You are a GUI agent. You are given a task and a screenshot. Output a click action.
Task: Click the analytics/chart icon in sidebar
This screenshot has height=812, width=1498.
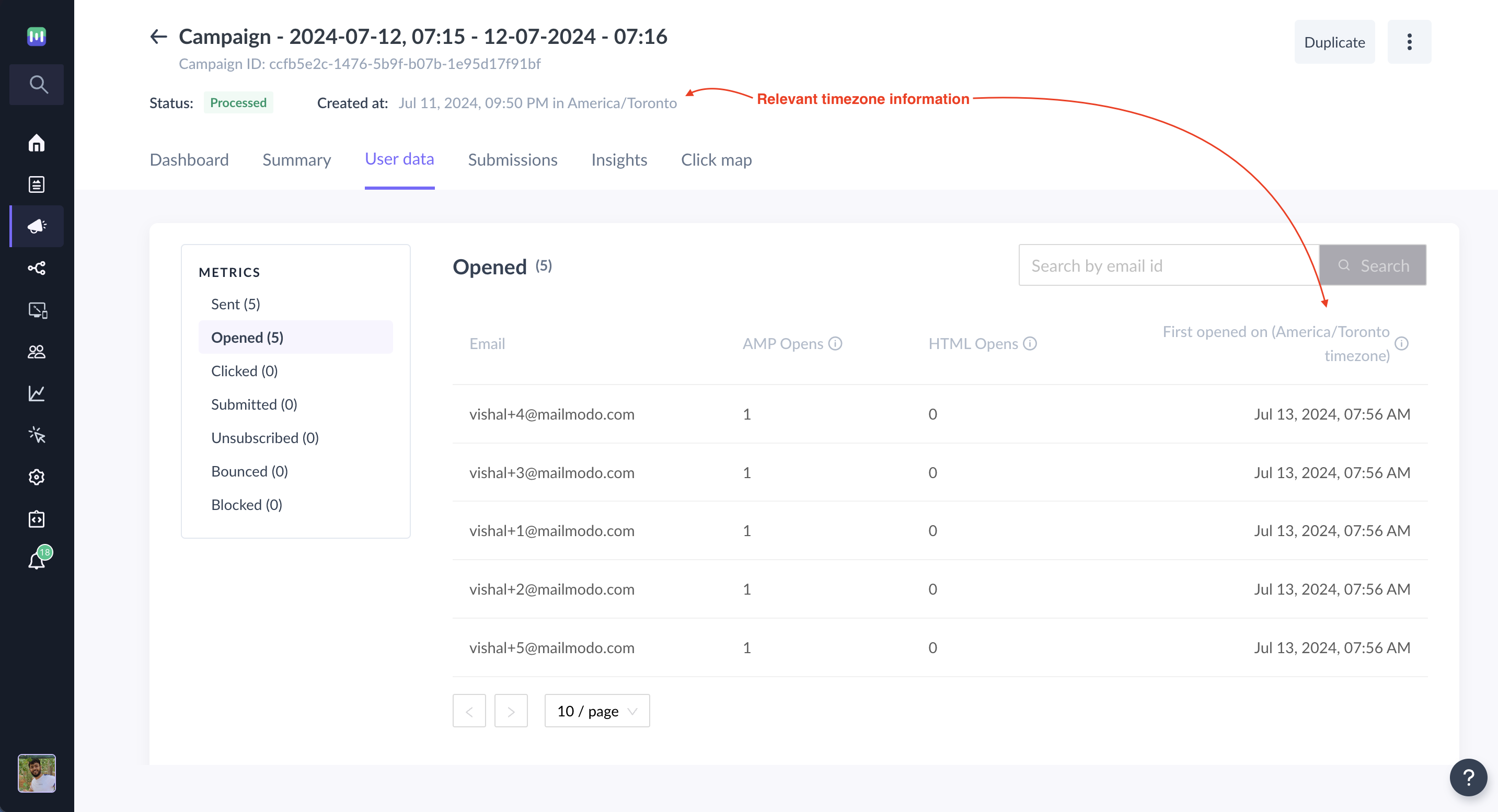[38, 393]
